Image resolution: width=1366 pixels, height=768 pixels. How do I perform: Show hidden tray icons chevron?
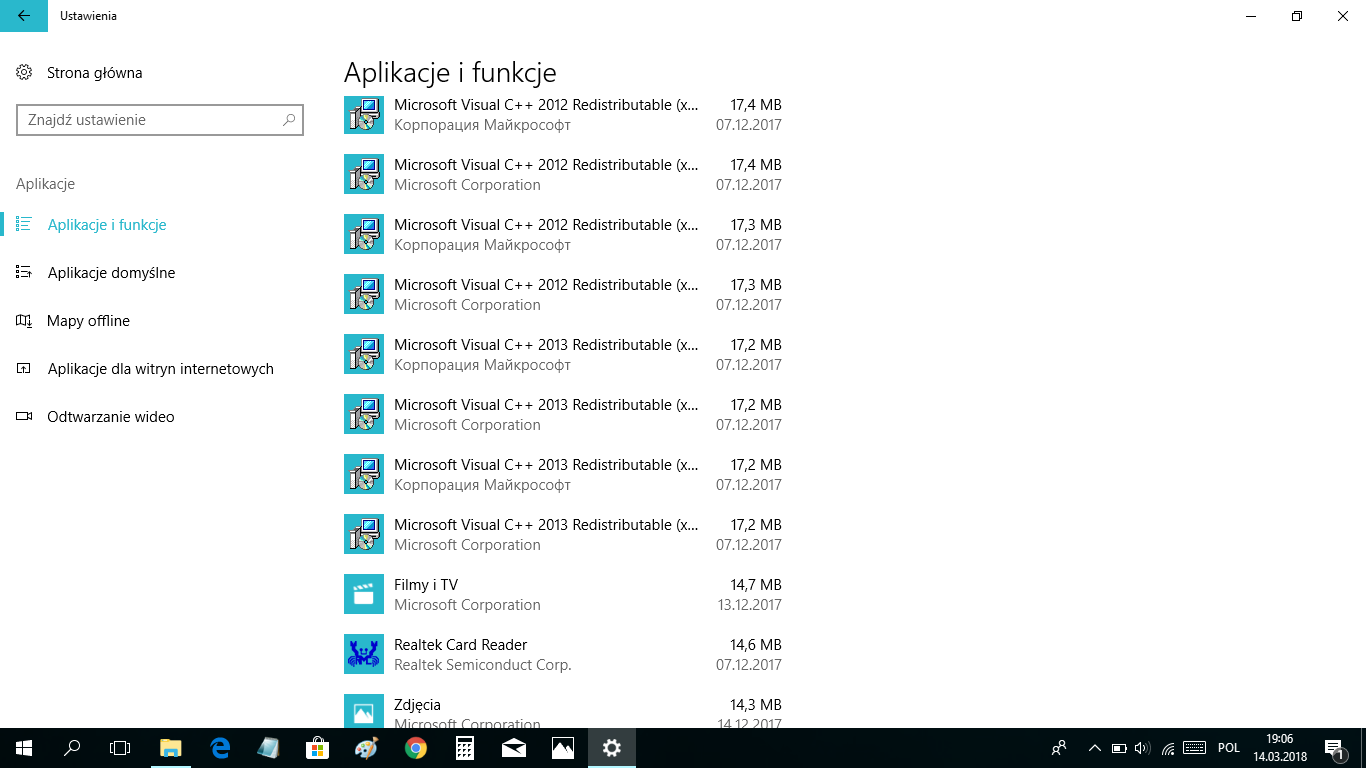pos(1094,748)
